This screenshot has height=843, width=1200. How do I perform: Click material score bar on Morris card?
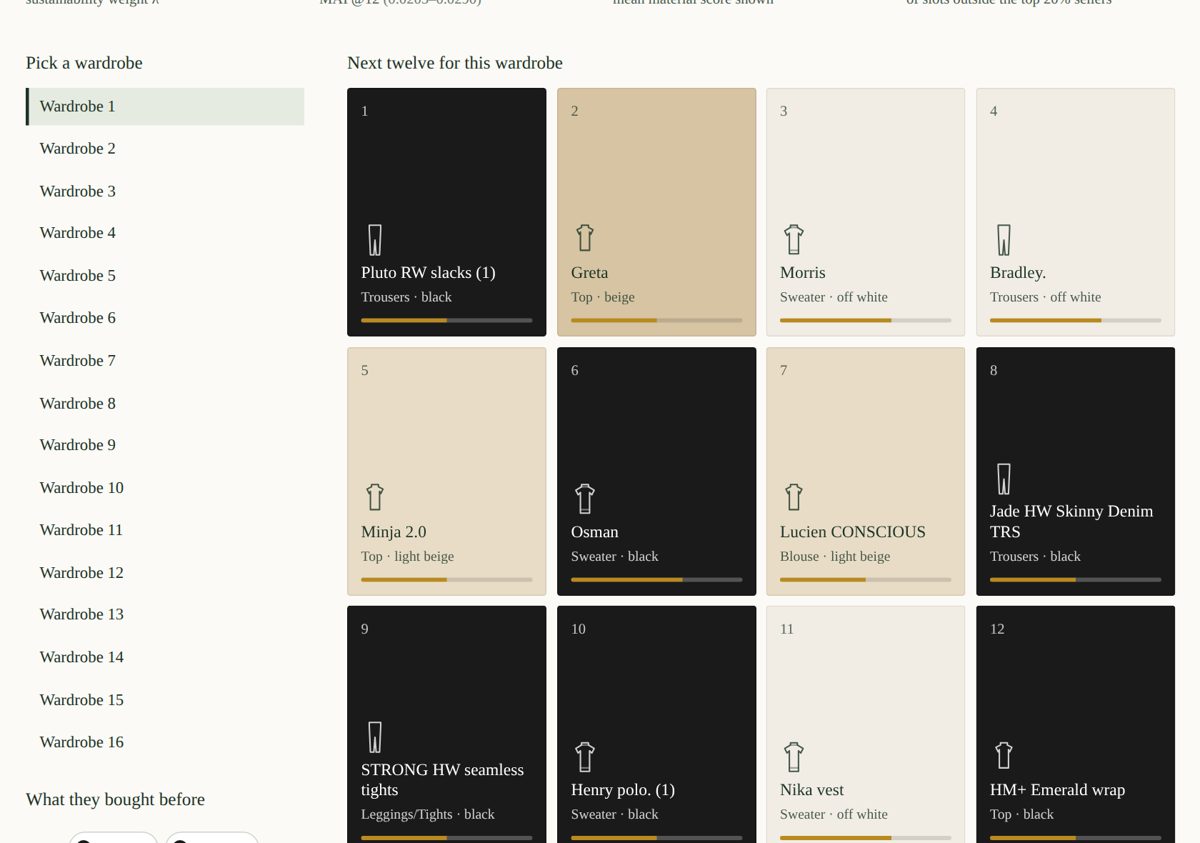(865, 320)
